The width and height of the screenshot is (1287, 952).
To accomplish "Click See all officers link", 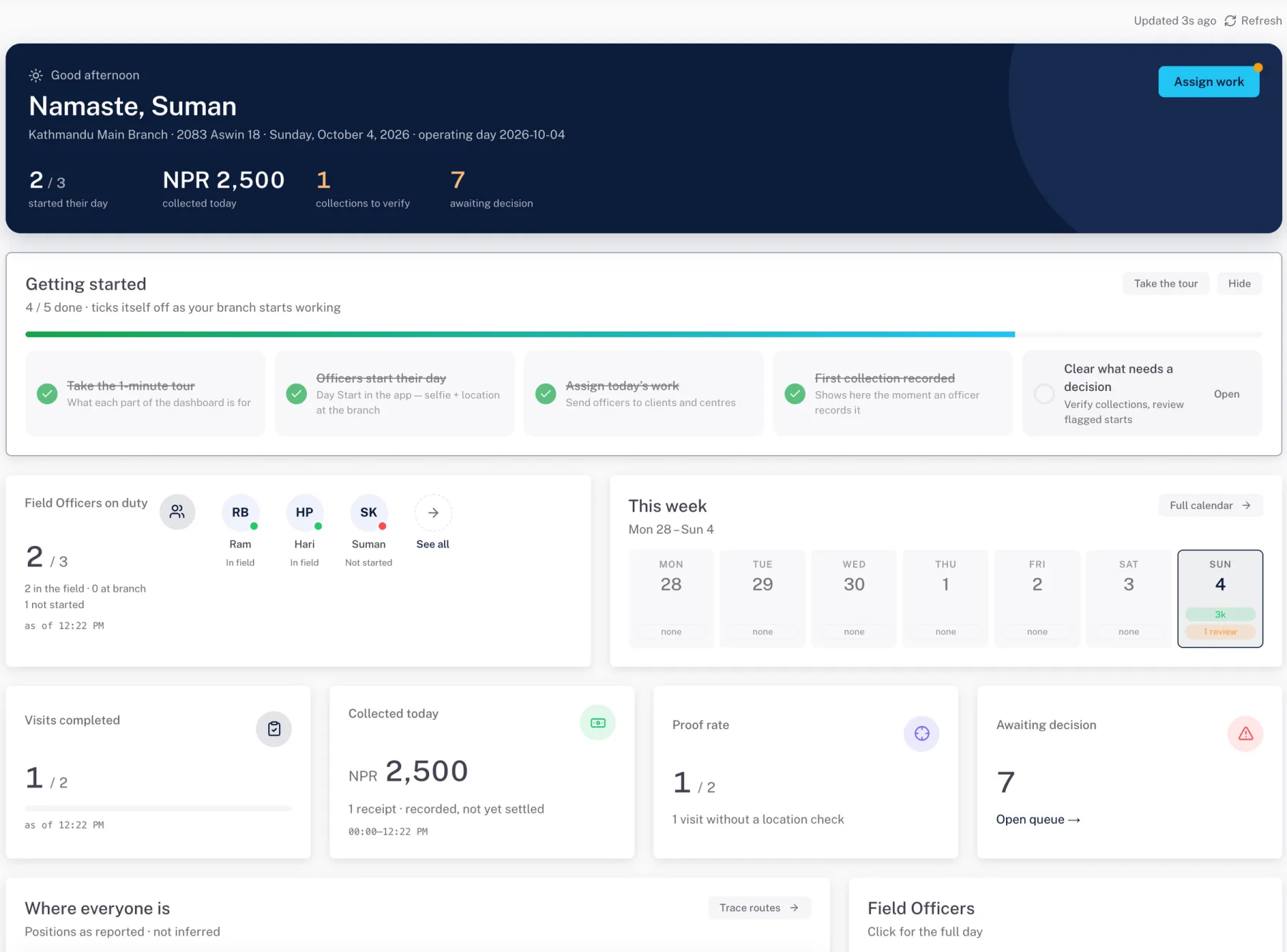I will tap(433, 544).
